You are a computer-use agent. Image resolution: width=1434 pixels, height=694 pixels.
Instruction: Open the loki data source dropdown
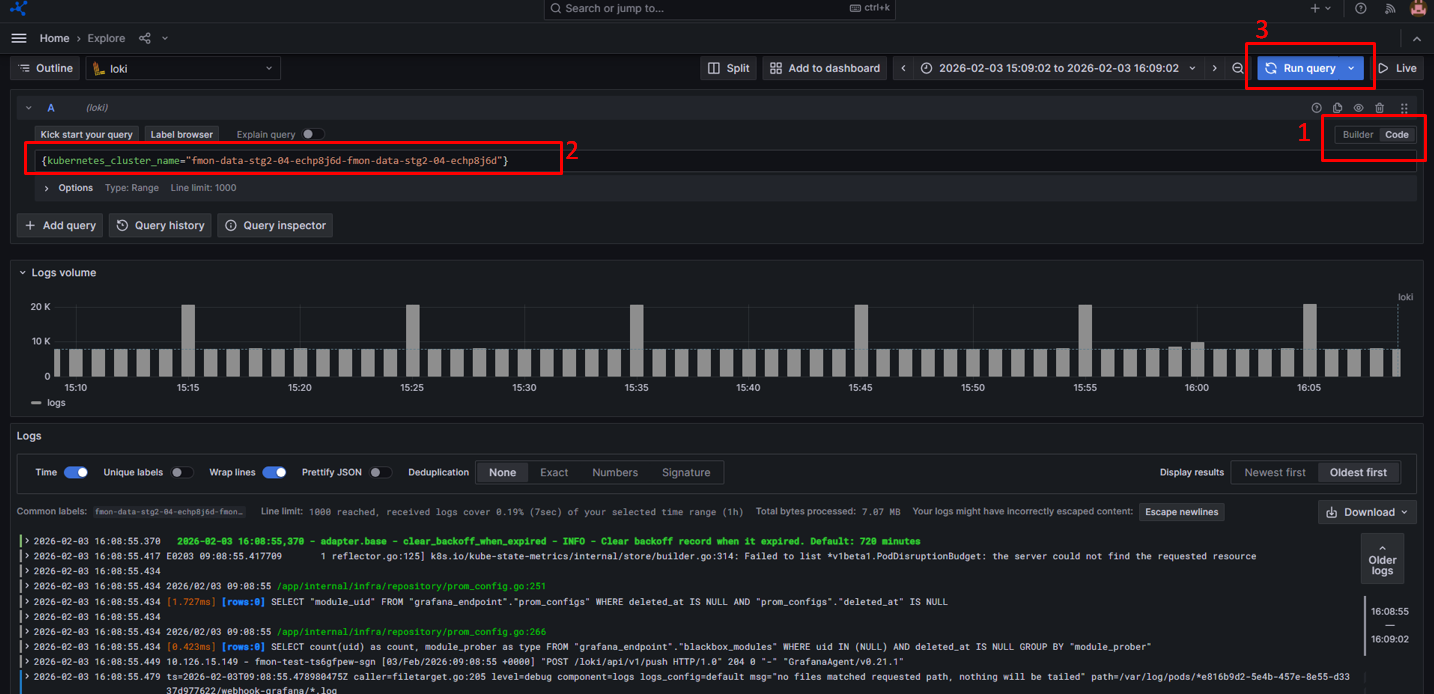coord(183,68)
